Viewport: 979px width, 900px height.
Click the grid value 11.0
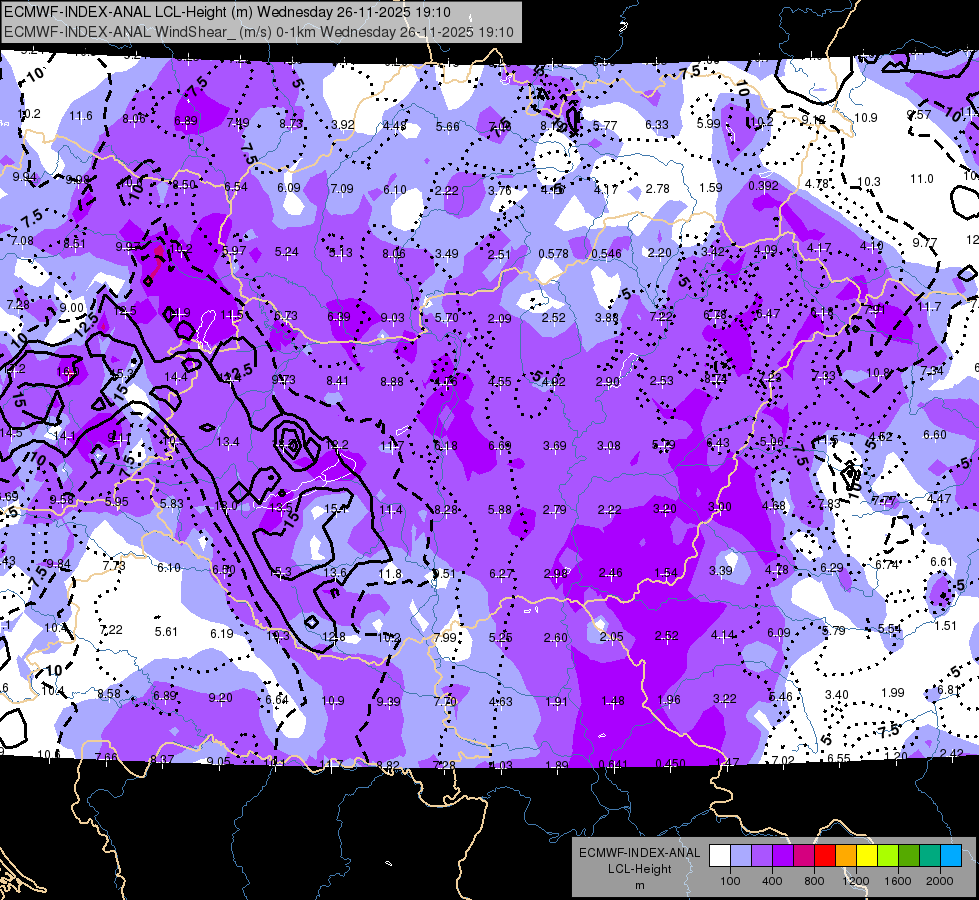point(922,179)
